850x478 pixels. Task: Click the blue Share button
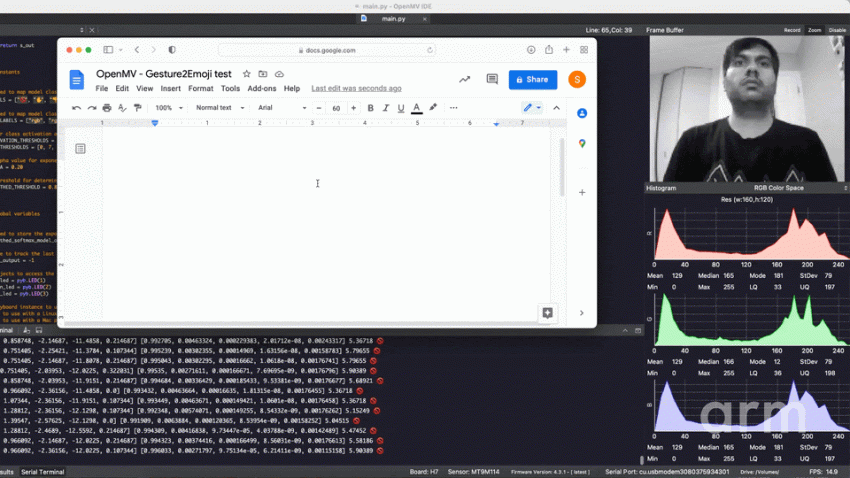(x=532, y=80)
